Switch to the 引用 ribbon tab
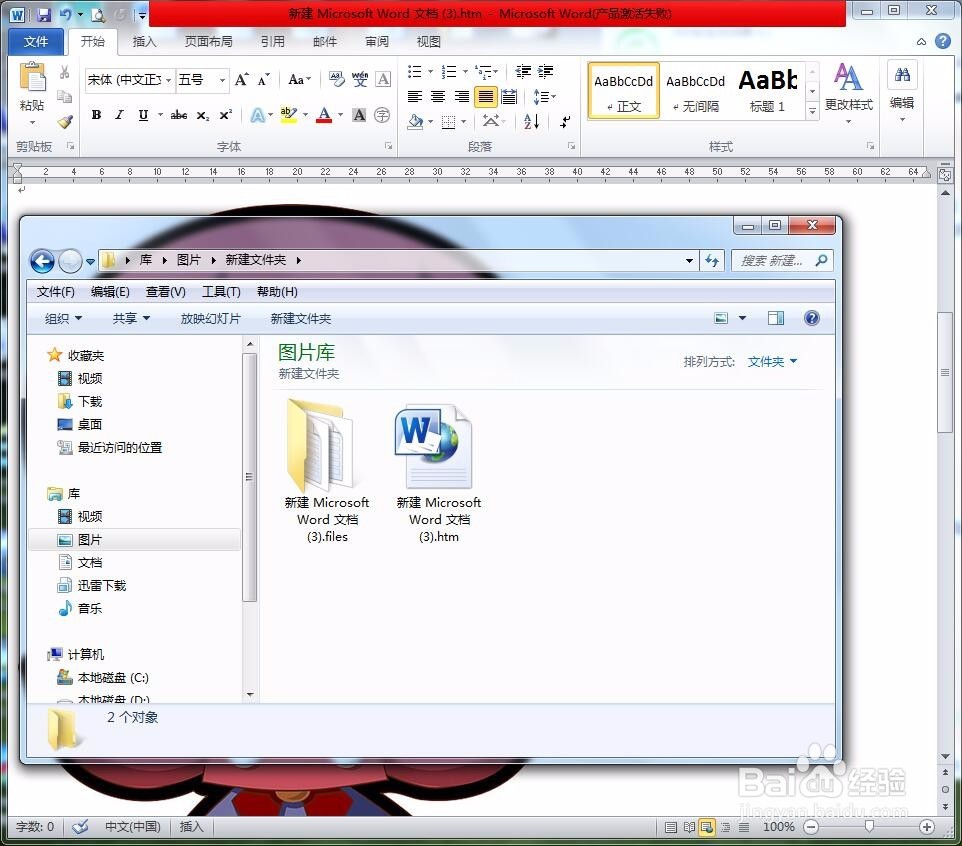The image size is (962, 846). click(272, 42)
